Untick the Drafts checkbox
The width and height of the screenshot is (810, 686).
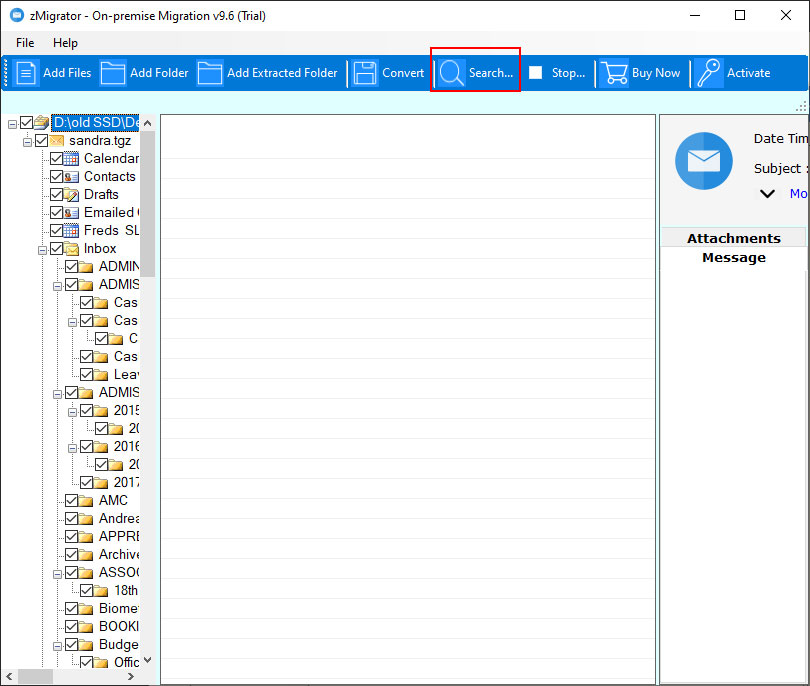pos(56,195)
